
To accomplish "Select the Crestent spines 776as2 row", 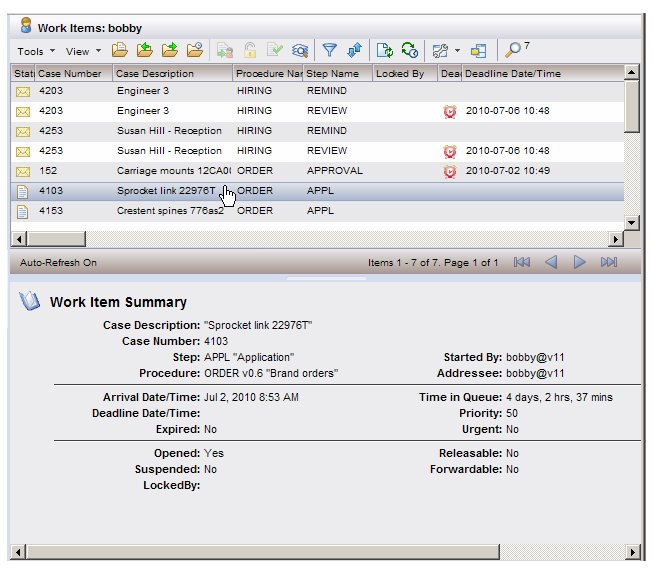I will [165, 211].
